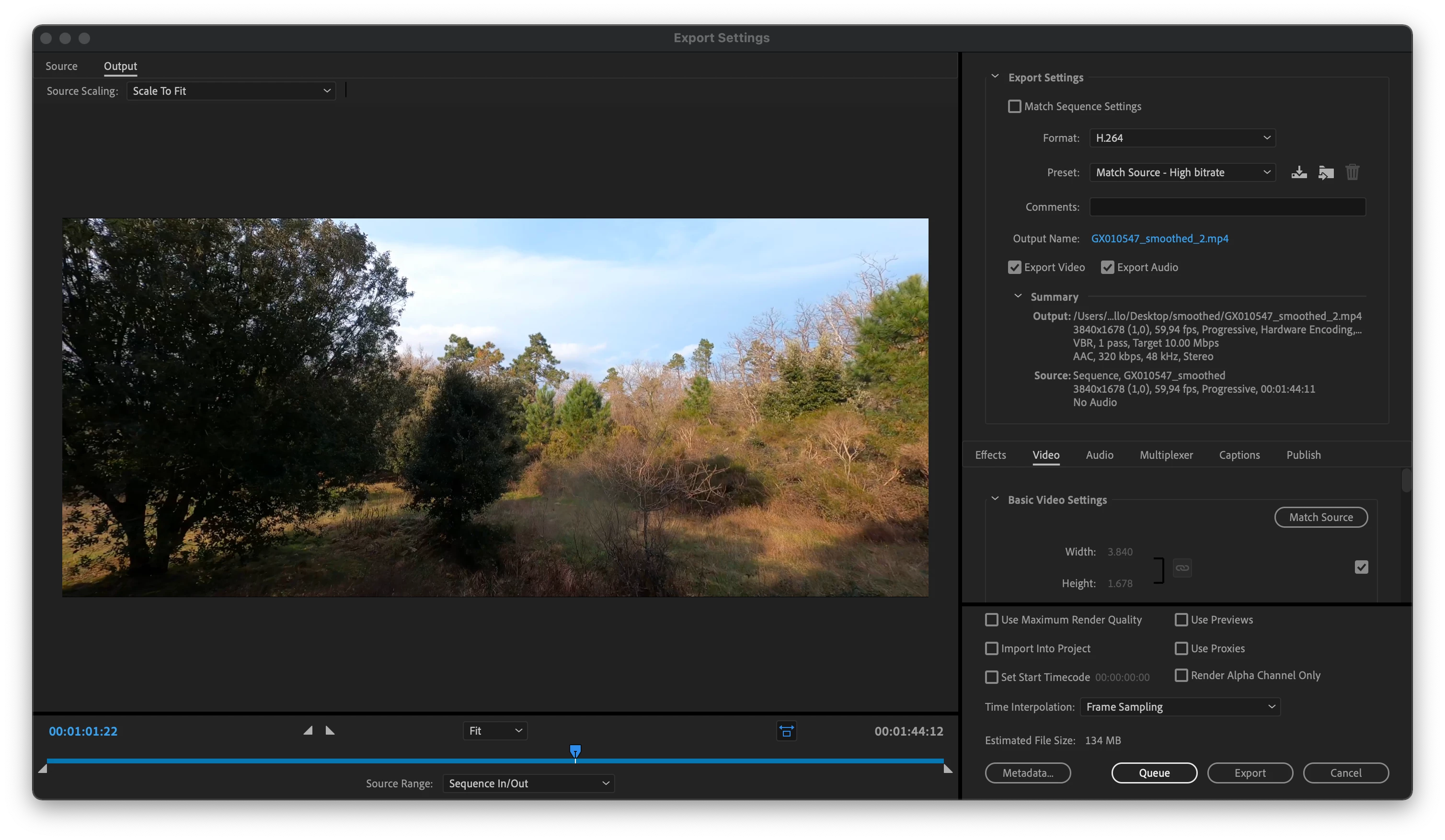Switch to the Audio tab
The image size is (1445, 840).
[x=1099, y=455]
